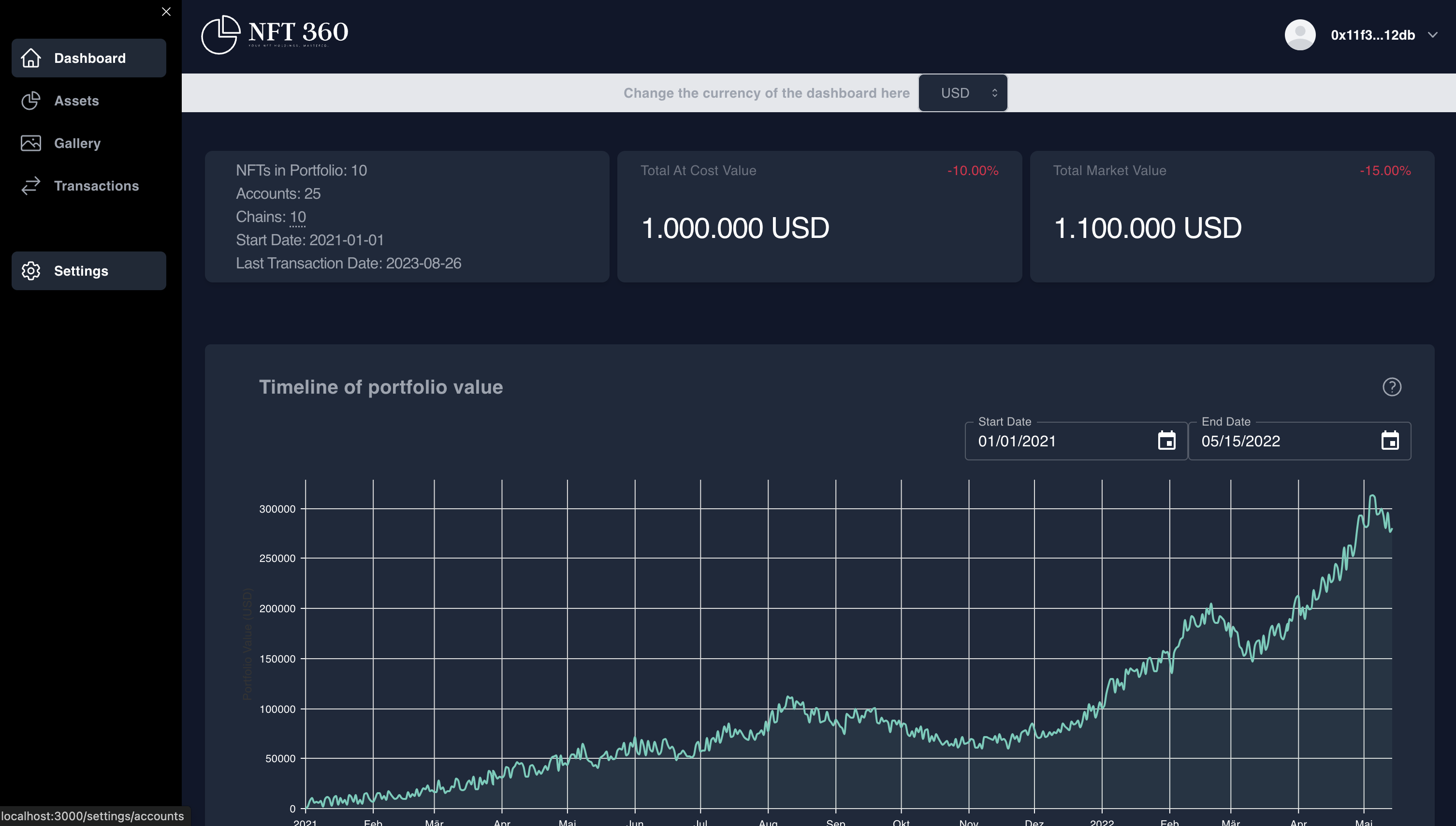Go to the Assets menu item
This screenshot has height=826, width=1456.
(76, 101)
